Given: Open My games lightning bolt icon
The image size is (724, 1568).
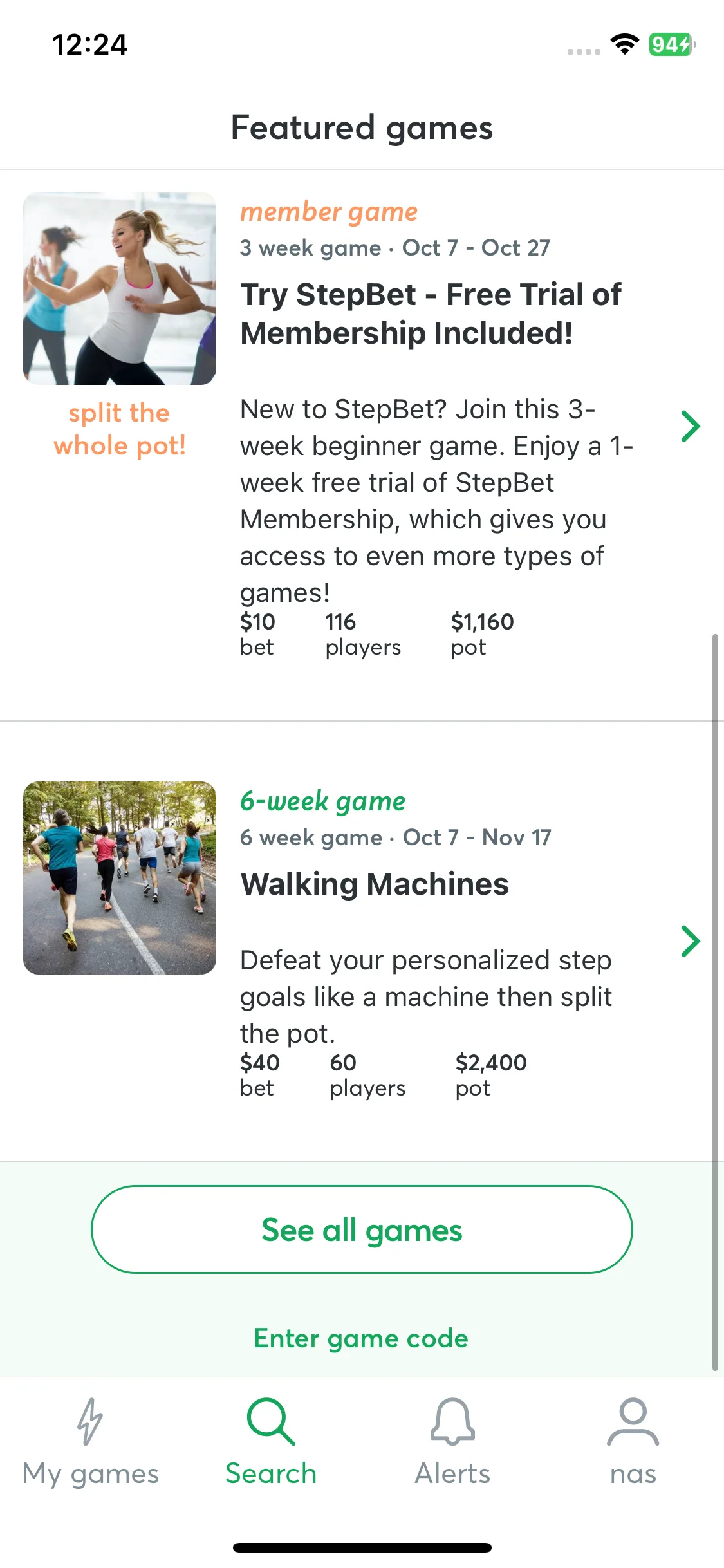Looking at the screenshot, I should tap(90, 1421).
